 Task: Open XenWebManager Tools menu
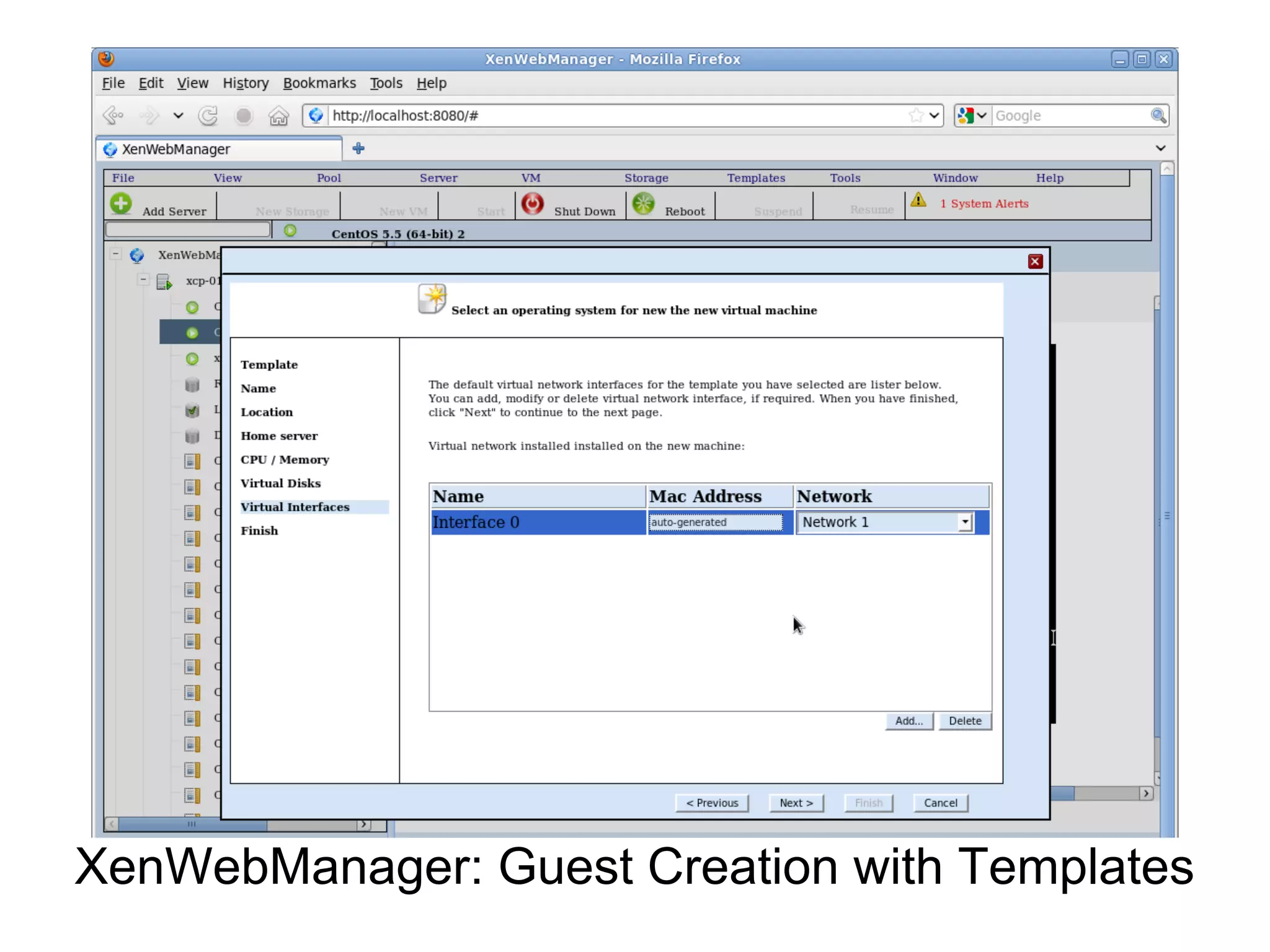pyautogui.click(x=845, y=178)
